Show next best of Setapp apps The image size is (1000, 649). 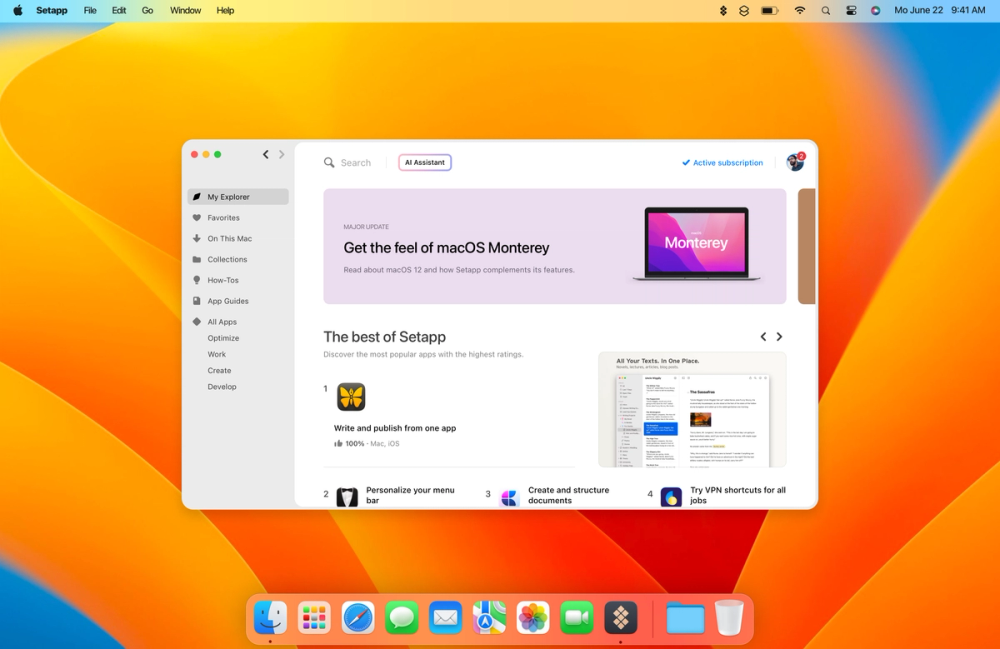779,337
